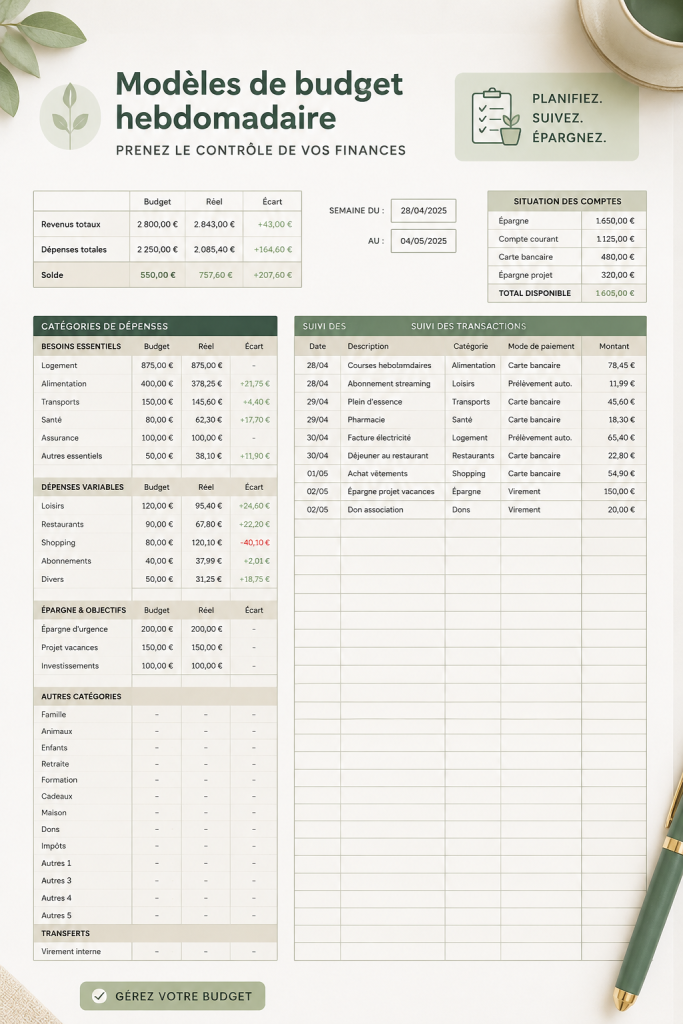Select the Semaine du date field 28/04/2025

(x=423, y=210)
